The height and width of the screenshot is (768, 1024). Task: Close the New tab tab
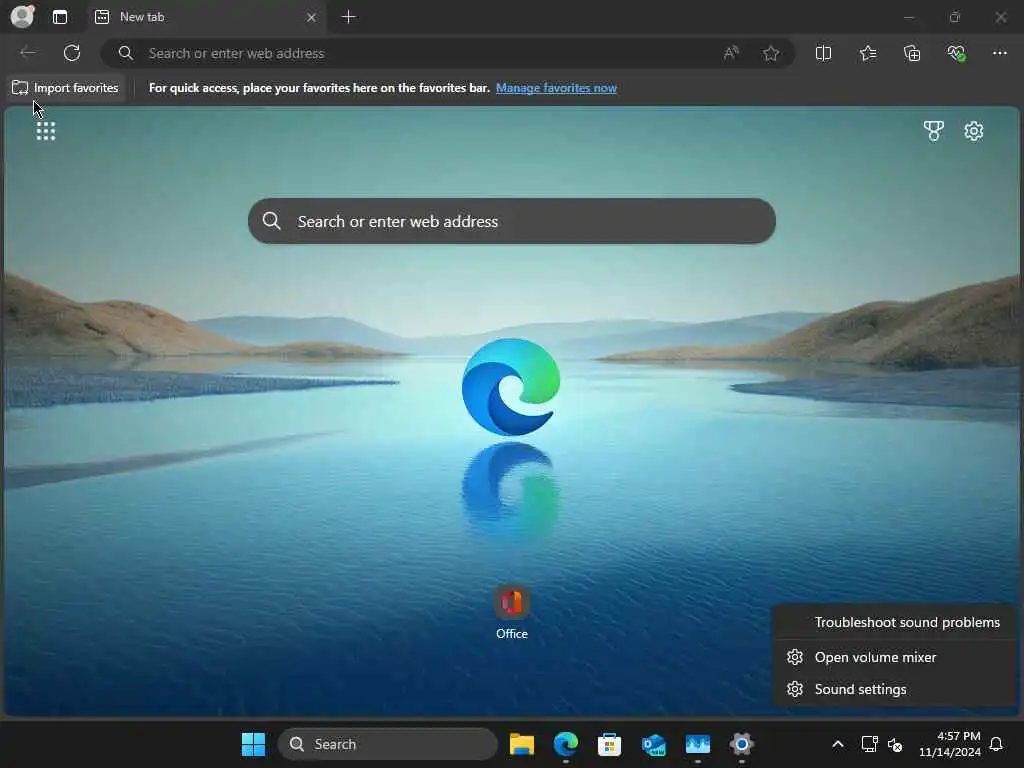pyautogui.click(x=312, y=17)
